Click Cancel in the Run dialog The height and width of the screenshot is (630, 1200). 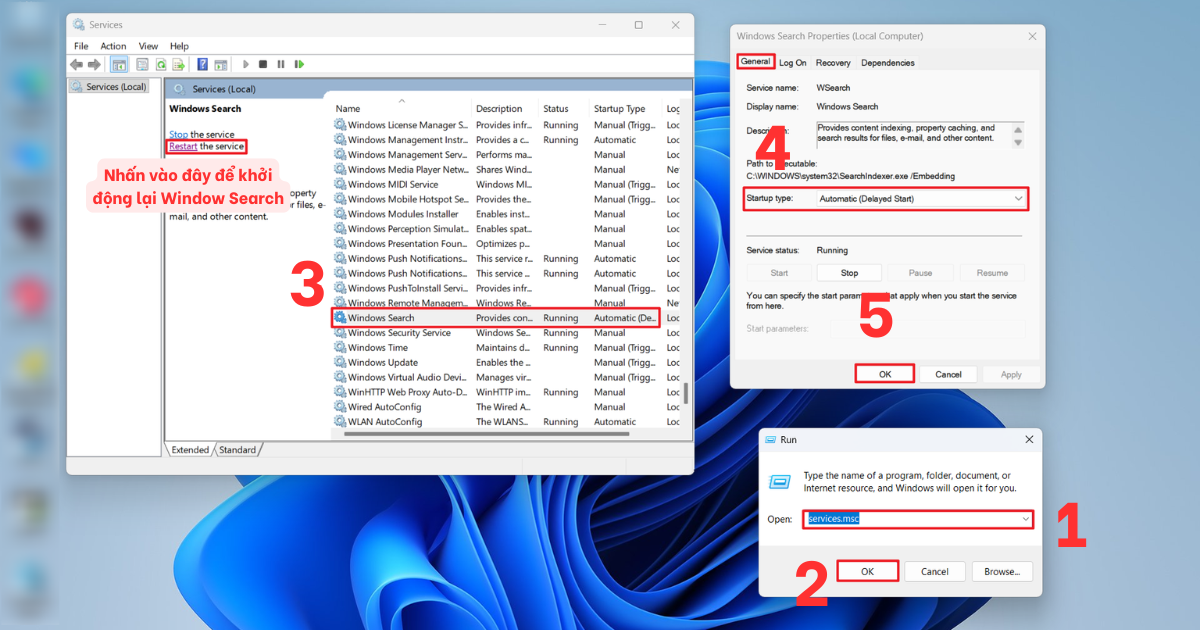(x=935, y=571)
